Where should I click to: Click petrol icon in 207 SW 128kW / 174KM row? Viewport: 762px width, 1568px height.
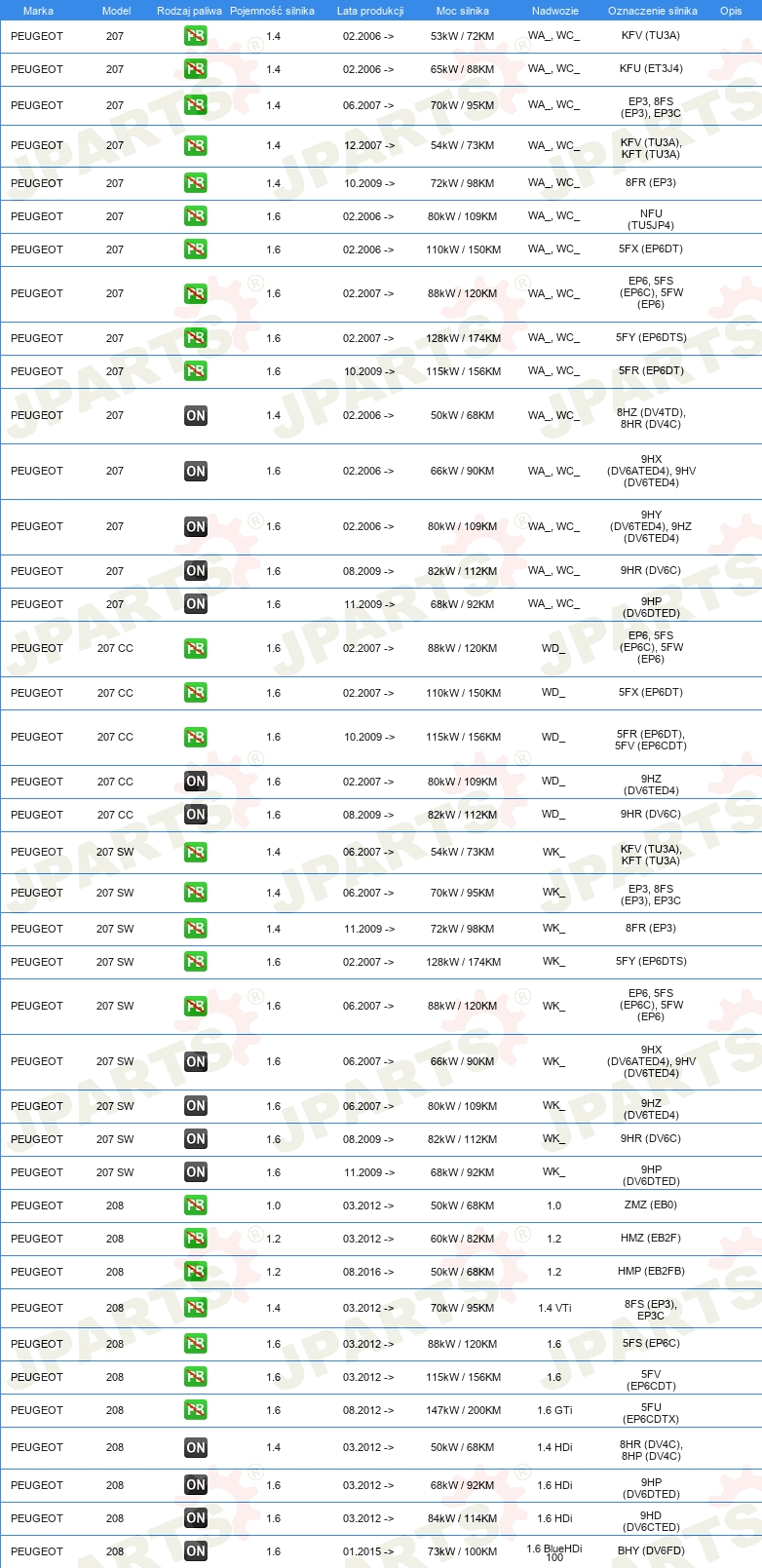(196, 962)
